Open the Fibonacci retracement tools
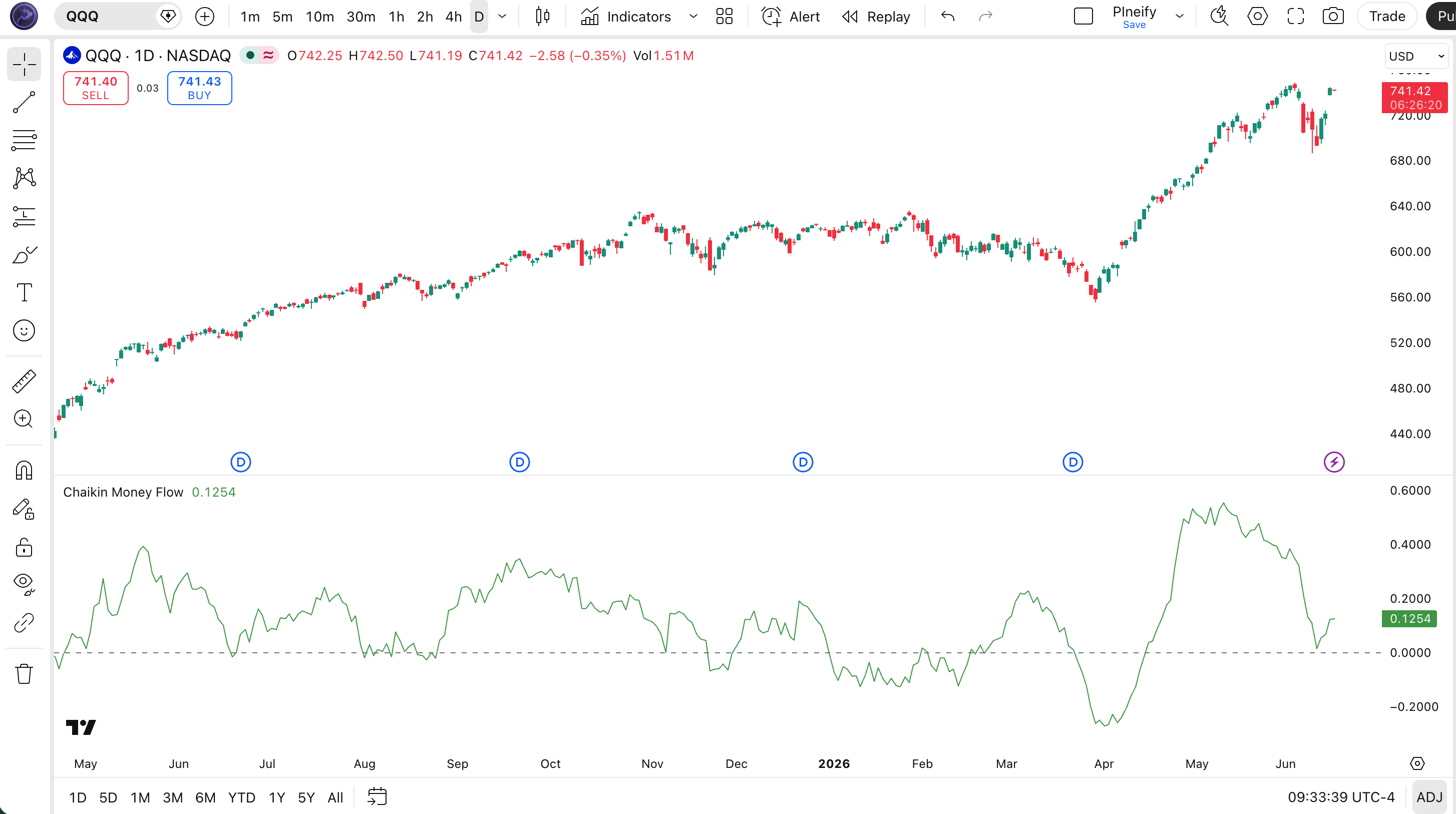Screen dimensions: 1456x814 tap(24, 140)
